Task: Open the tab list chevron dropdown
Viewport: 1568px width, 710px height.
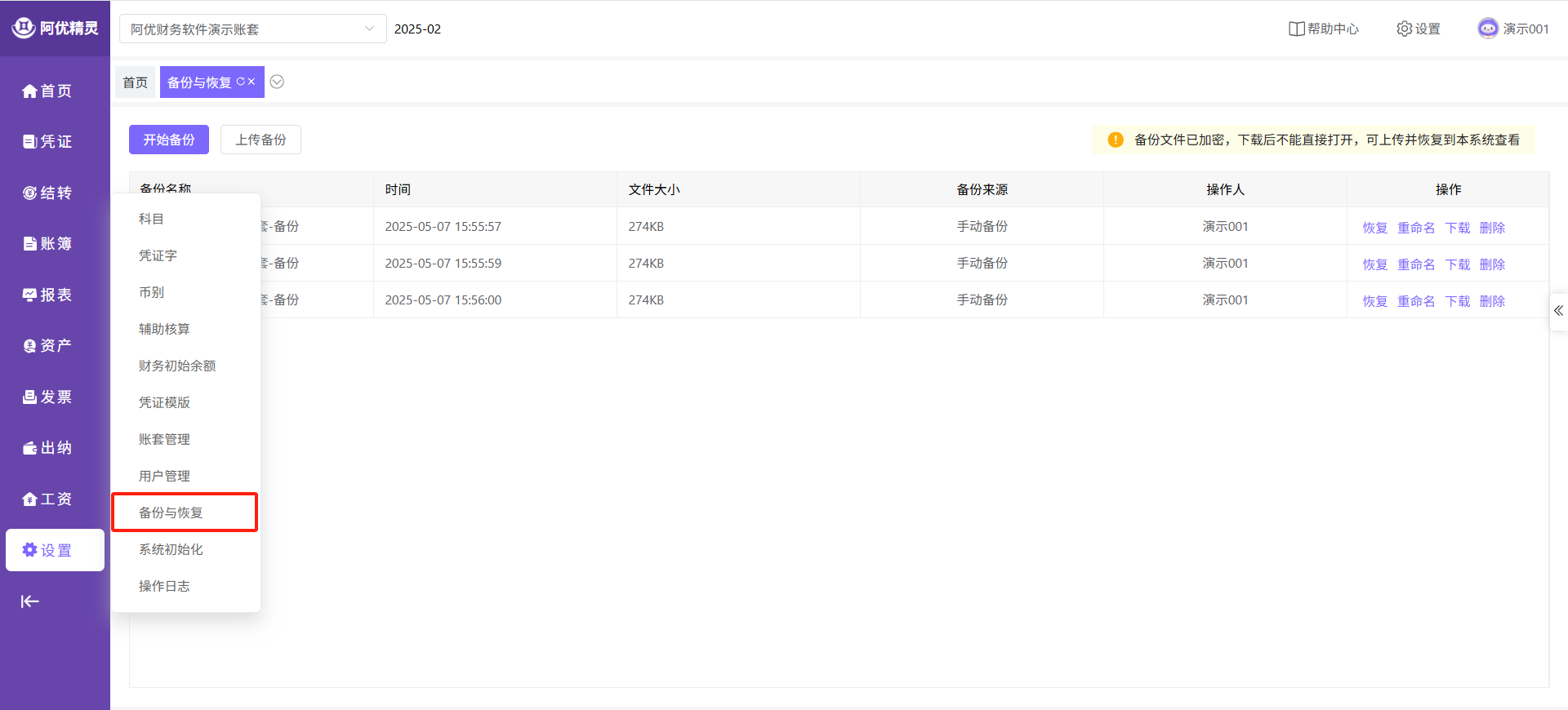Action: (277, 82)
